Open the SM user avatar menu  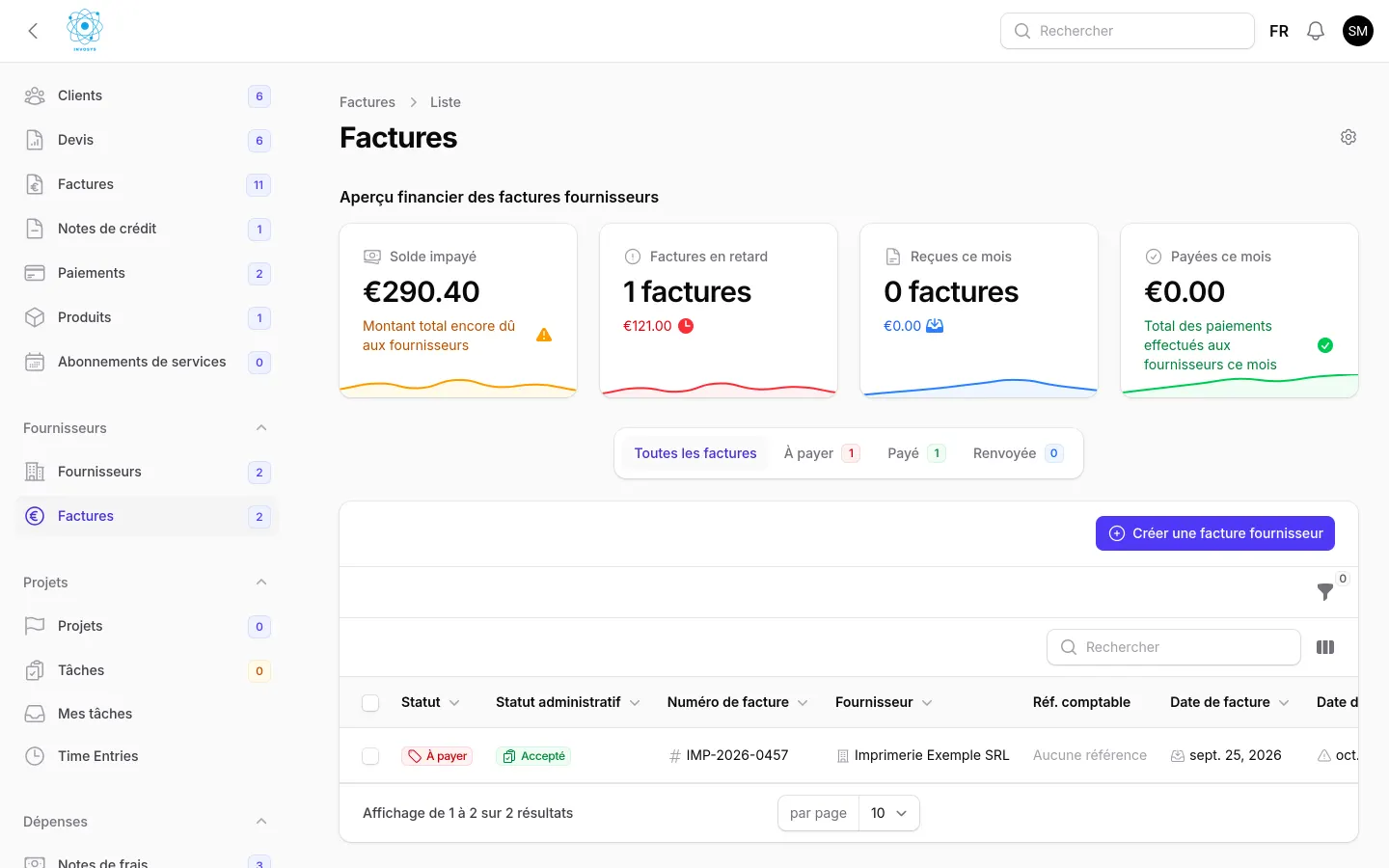[x=1358, y=31]
